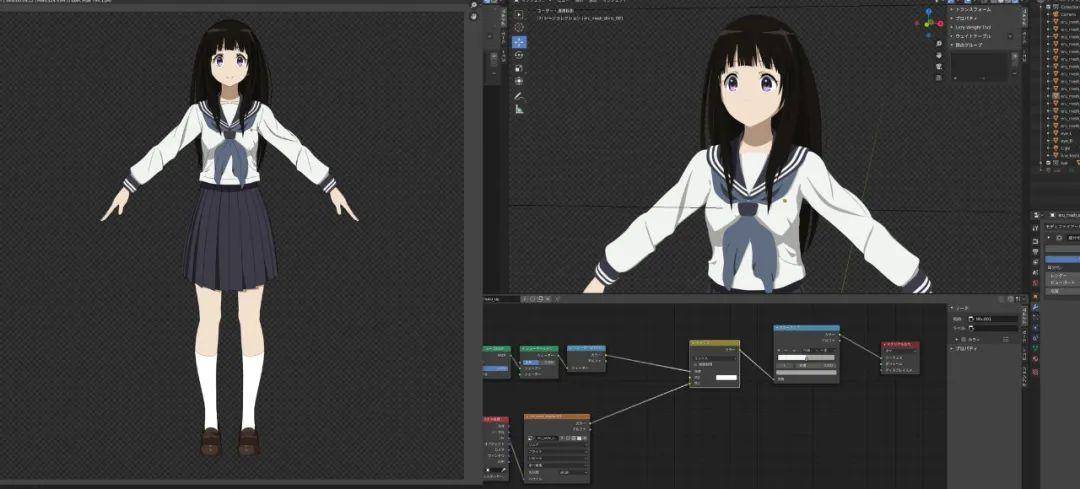Select the Transform tool

(x=519, y=81)
